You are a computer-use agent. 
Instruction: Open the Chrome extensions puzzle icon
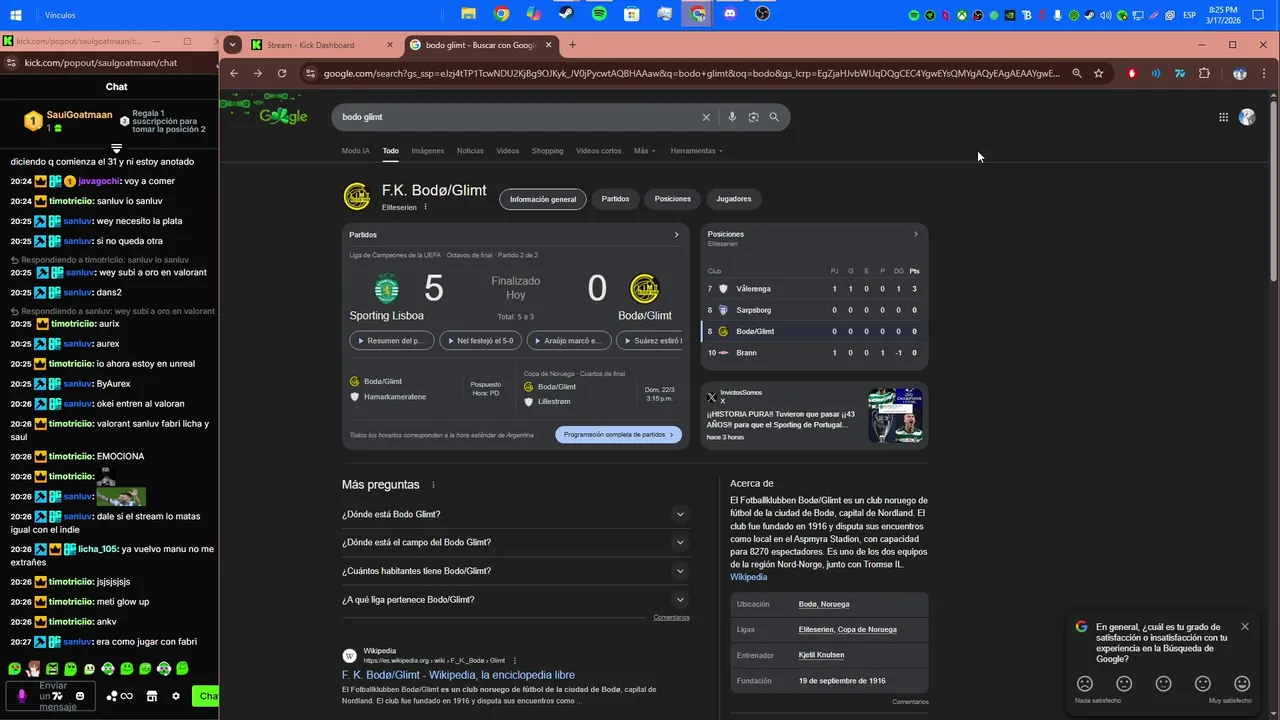tap(1204, 73)
